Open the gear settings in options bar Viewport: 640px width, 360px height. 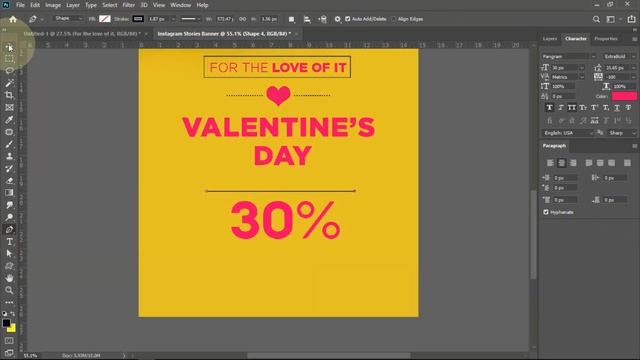338,19
